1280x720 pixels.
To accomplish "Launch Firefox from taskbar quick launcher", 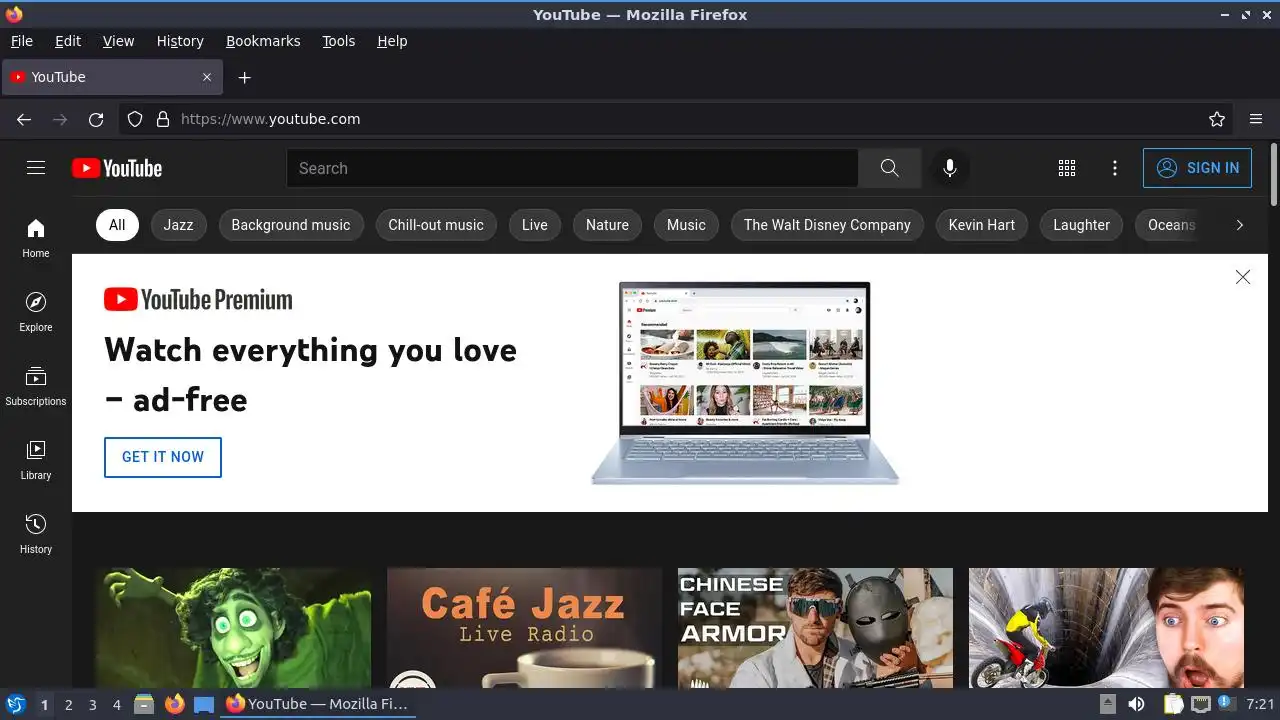I will click(x=174, y=704).
